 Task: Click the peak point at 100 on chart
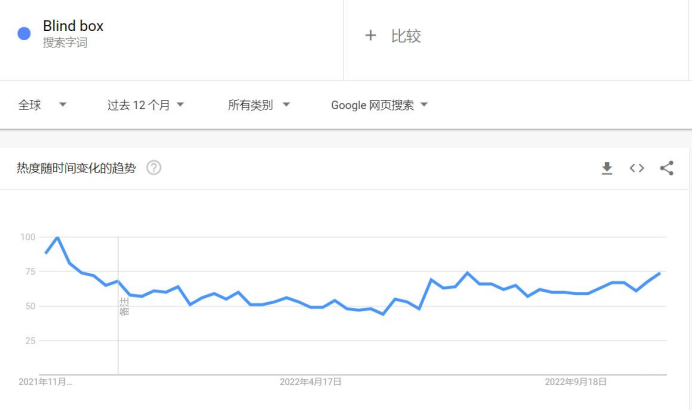pyautogui.click(x=58, y=238)
